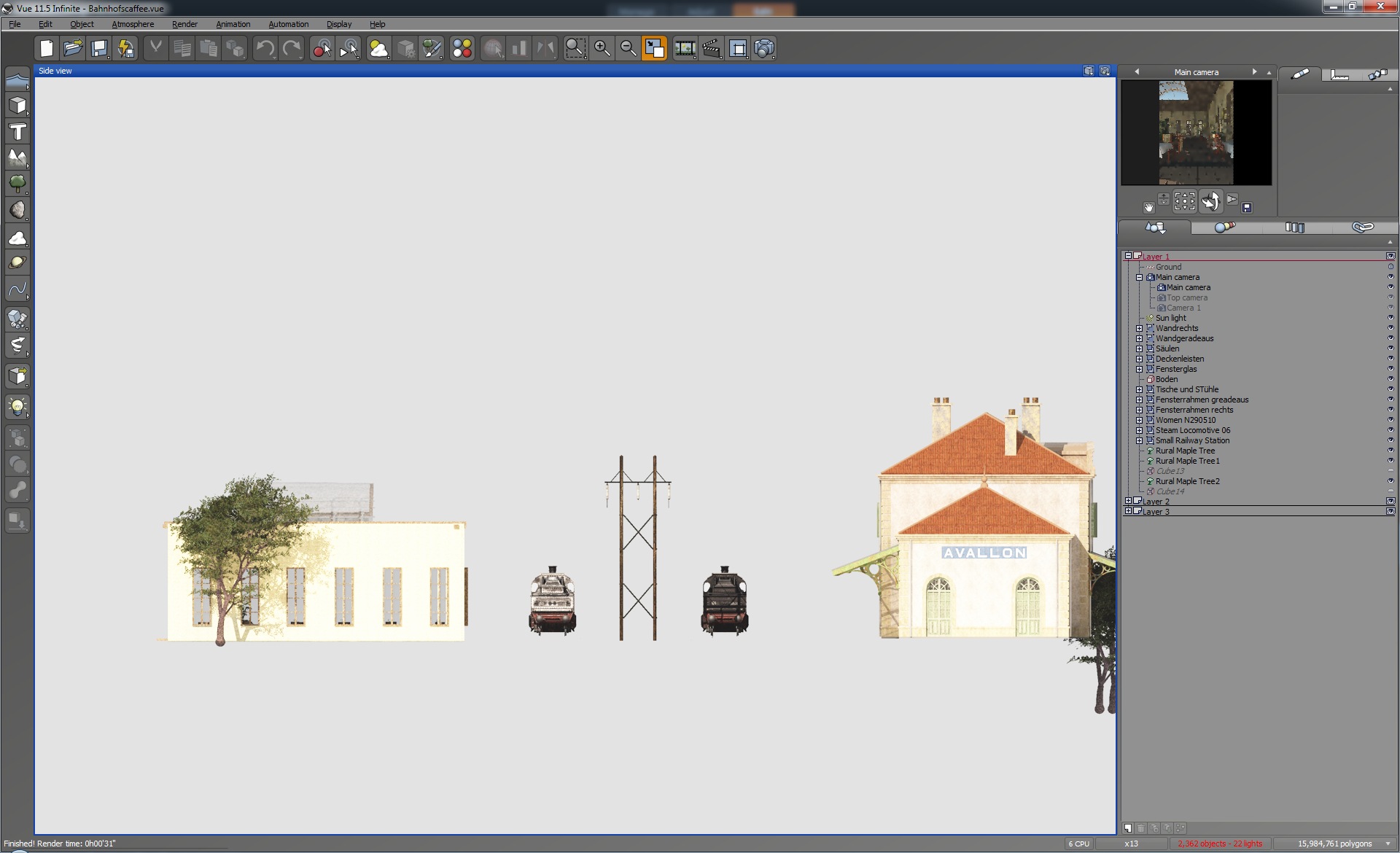Collapse the Layer 1 tree node

coord(1128,256)
